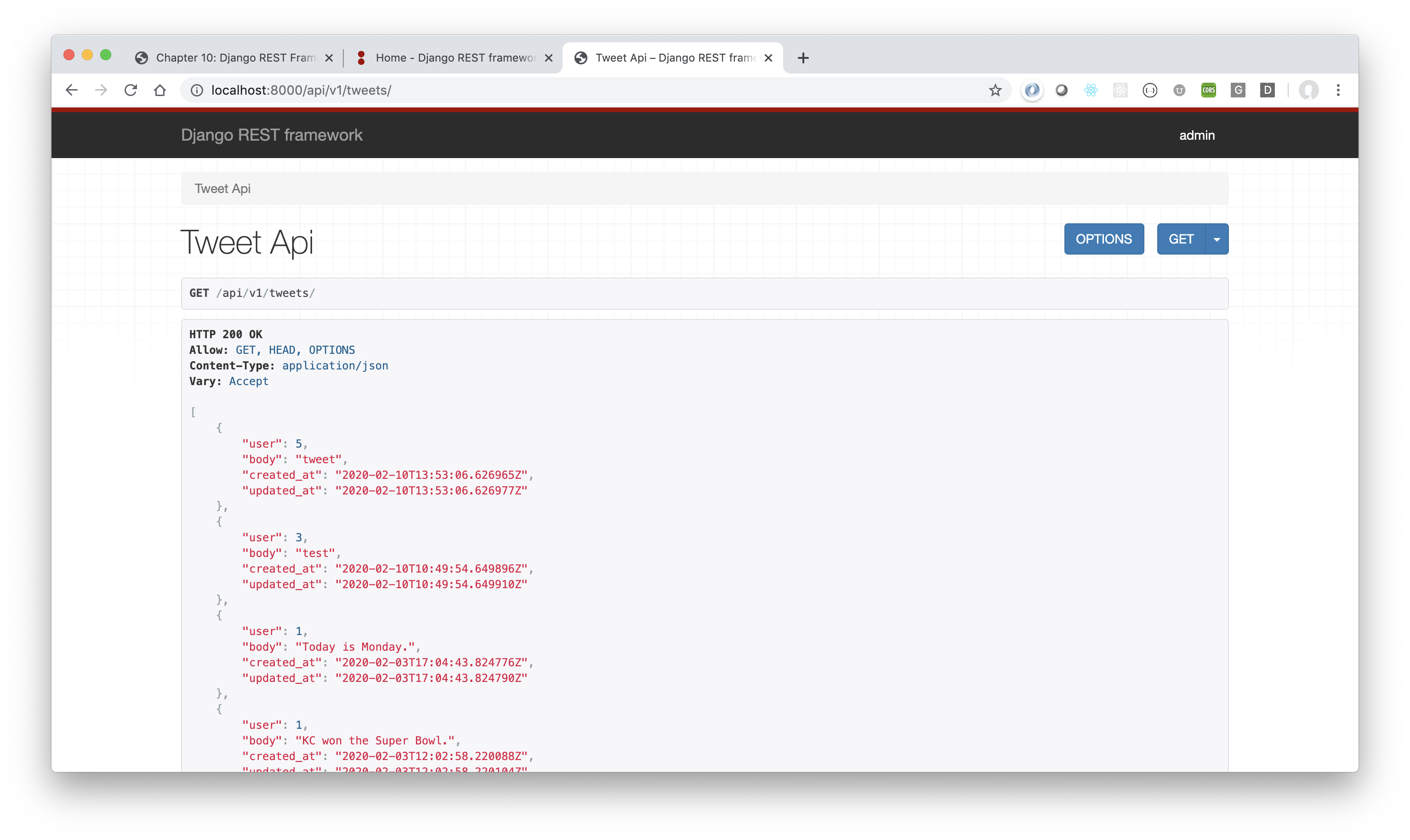
Task: Bookmark this page with the star
Action: pos(995,90)
